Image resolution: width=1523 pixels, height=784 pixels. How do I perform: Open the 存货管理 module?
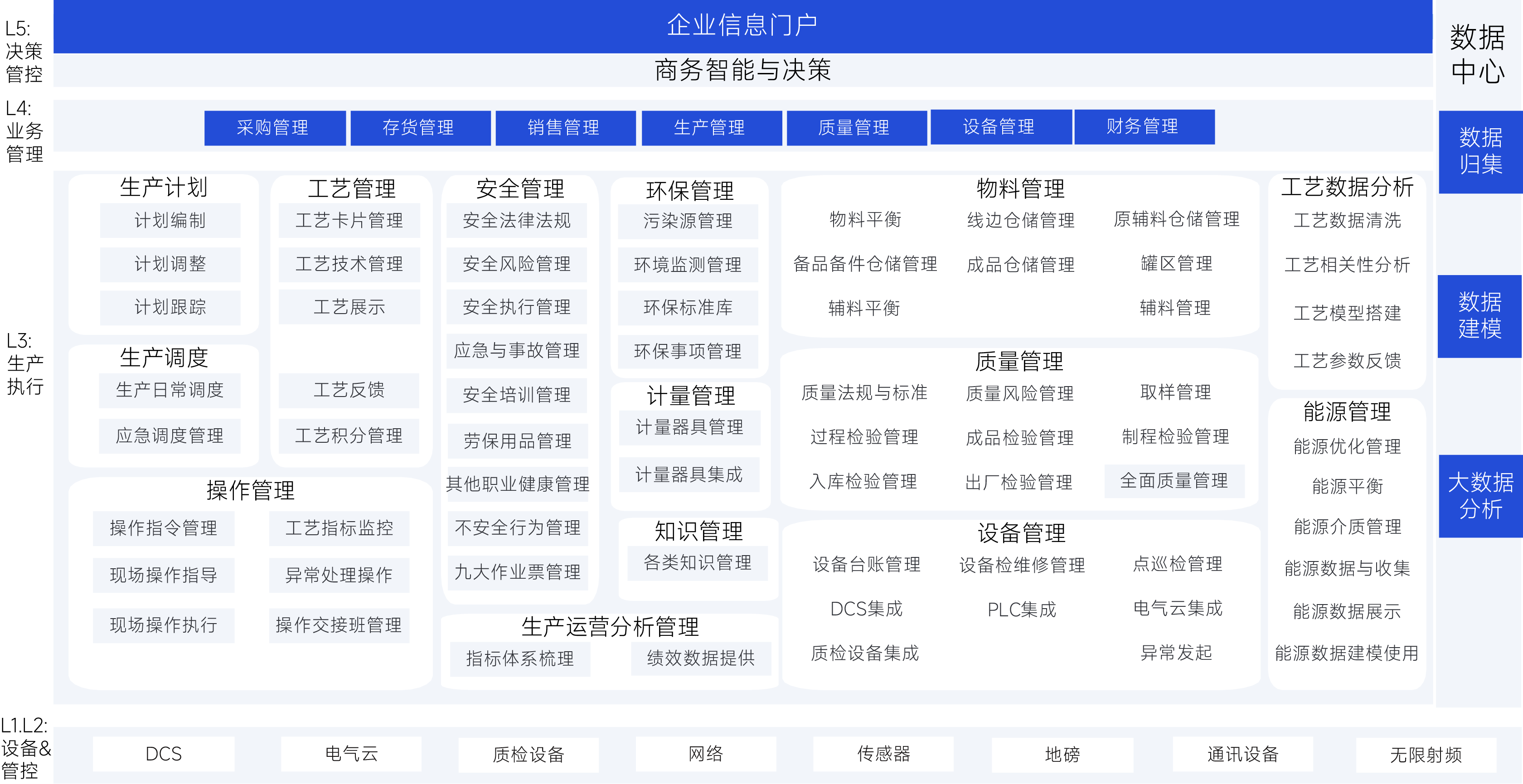(420, 128)
